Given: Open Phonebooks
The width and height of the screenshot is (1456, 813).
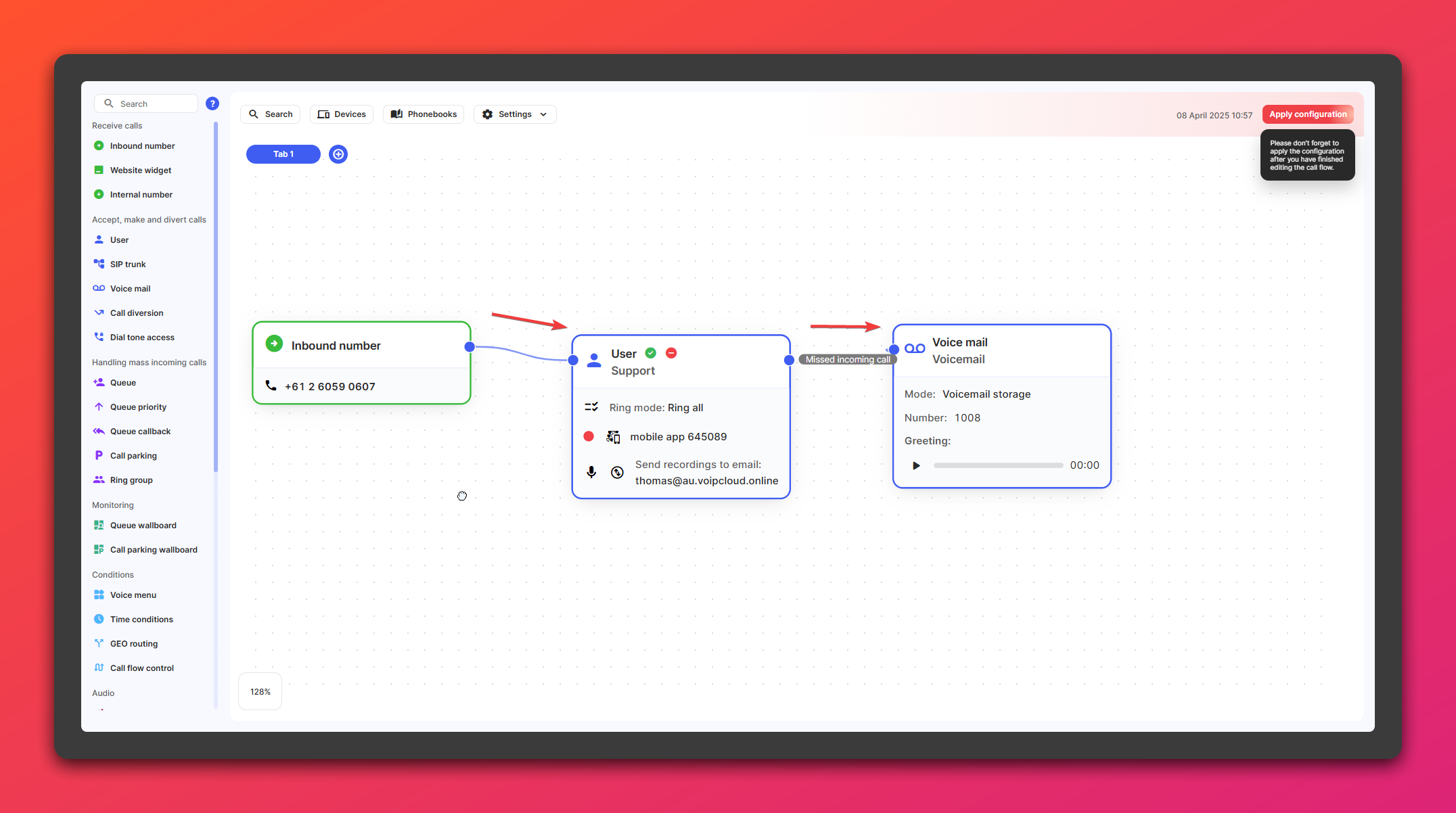Looking at the screenshot, I should (x=424, y=114).
